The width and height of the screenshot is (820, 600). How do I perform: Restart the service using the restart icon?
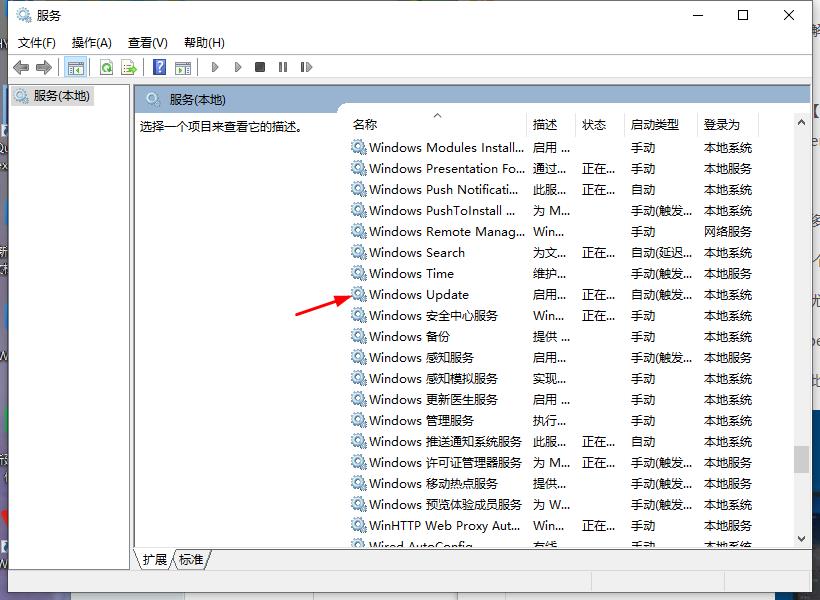pyautogui.click(x=306, y=67)
